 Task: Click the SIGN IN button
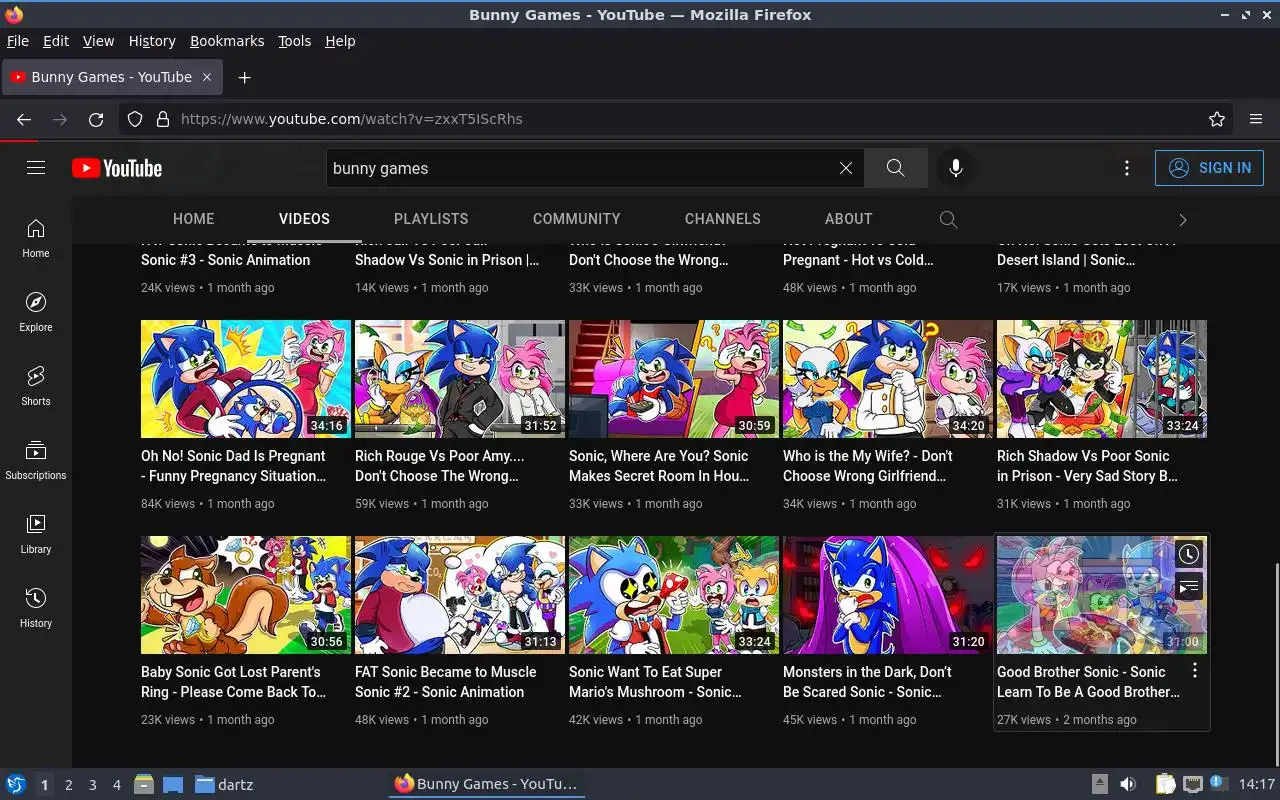click(1209, 168)
